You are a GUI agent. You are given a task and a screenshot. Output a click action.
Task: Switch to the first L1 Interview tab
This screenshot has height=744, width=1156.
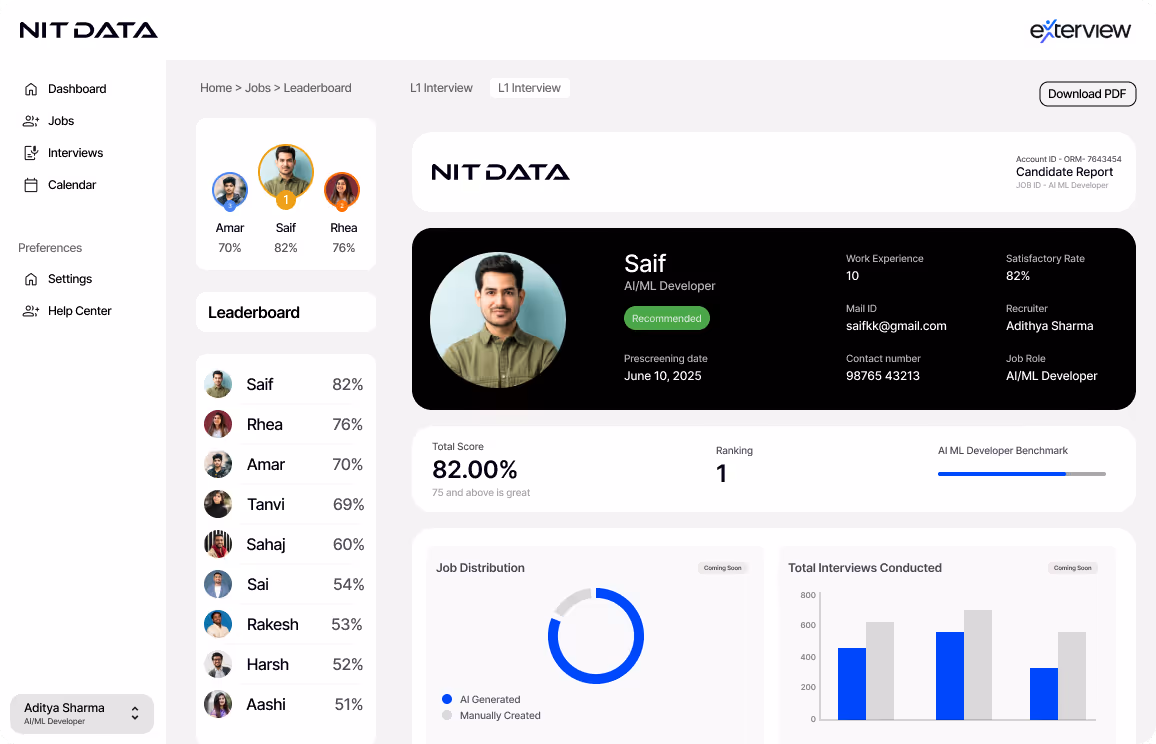point(441,88)
